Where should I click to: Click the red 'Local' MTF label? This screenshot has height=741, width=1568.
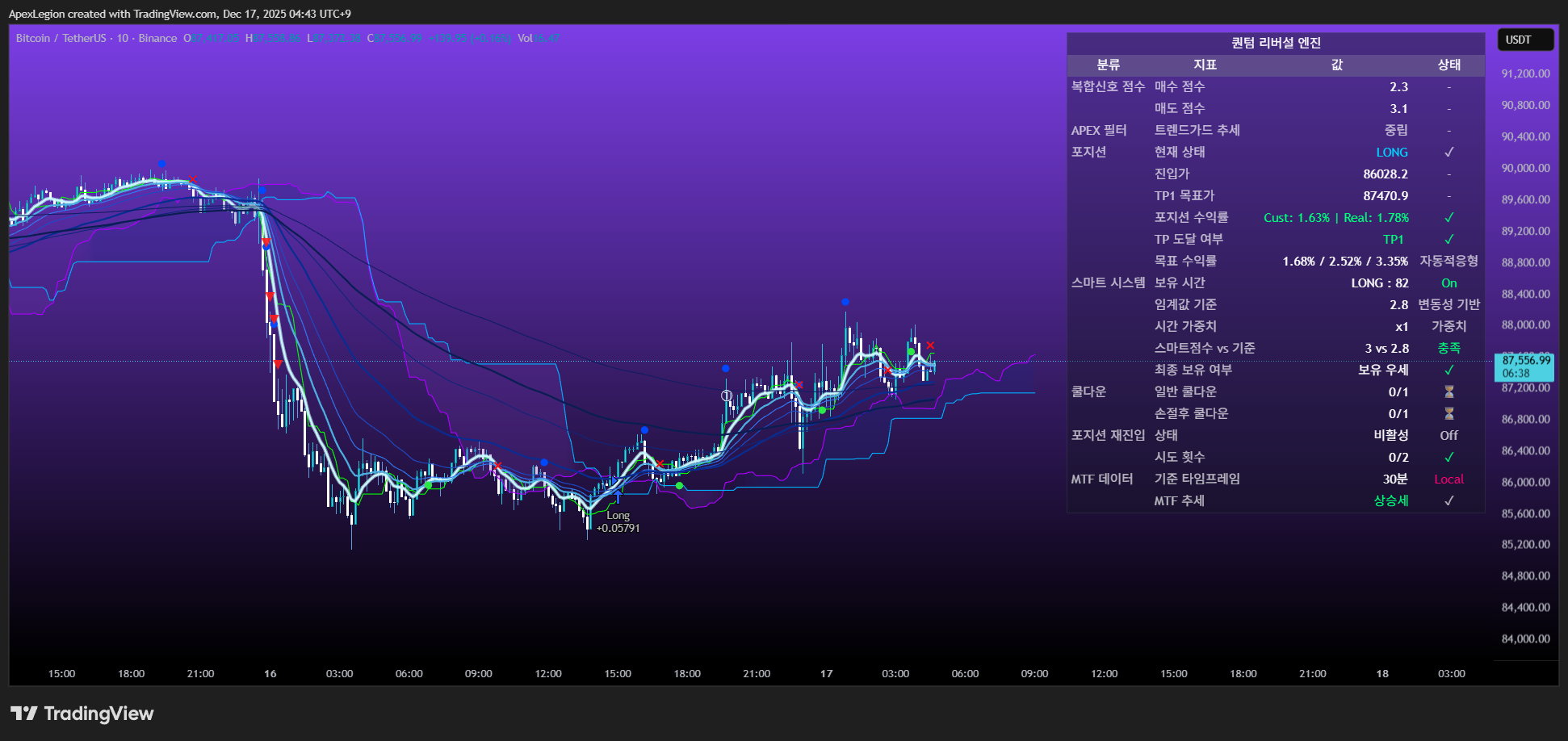coord(1449,479)
